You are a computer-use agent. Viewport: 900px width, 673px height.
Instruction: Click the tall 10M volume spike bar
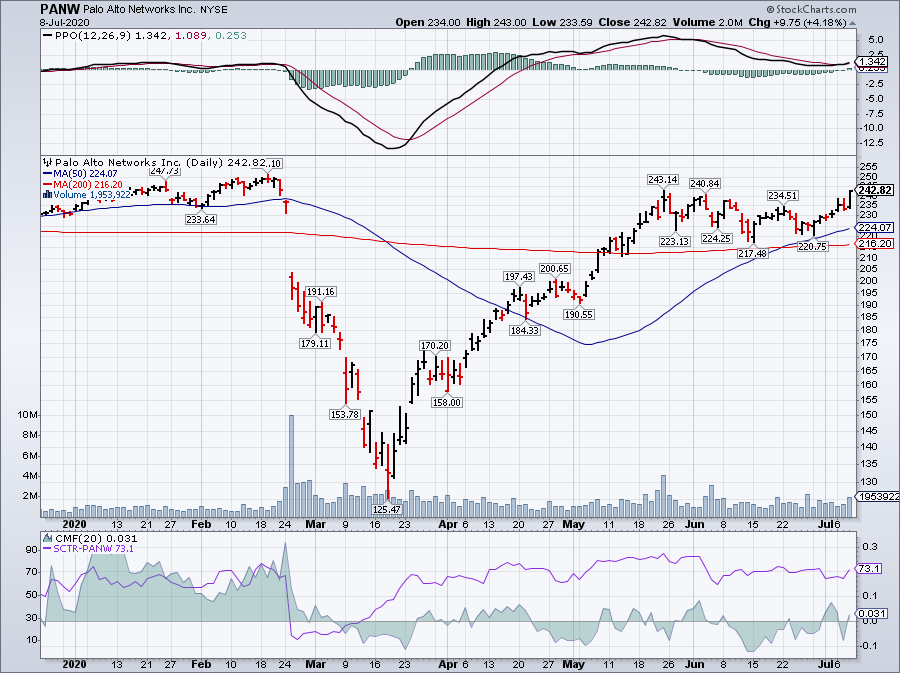(x=291, y=466)
